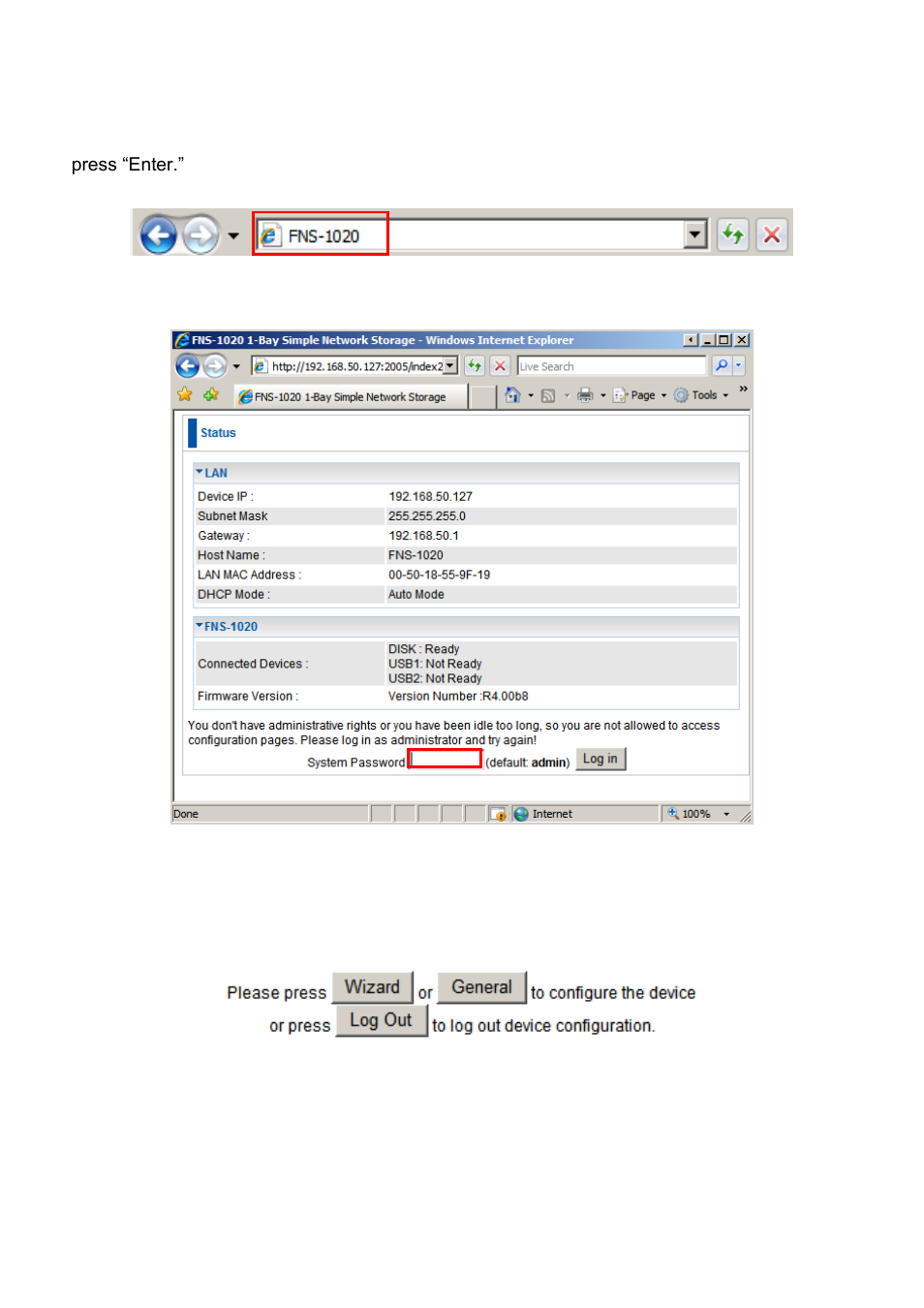The image size is (924, 1308).
Task: Open recent pages dropdown in top address strip
Action: pyautogui.click(x=233, y=235)
